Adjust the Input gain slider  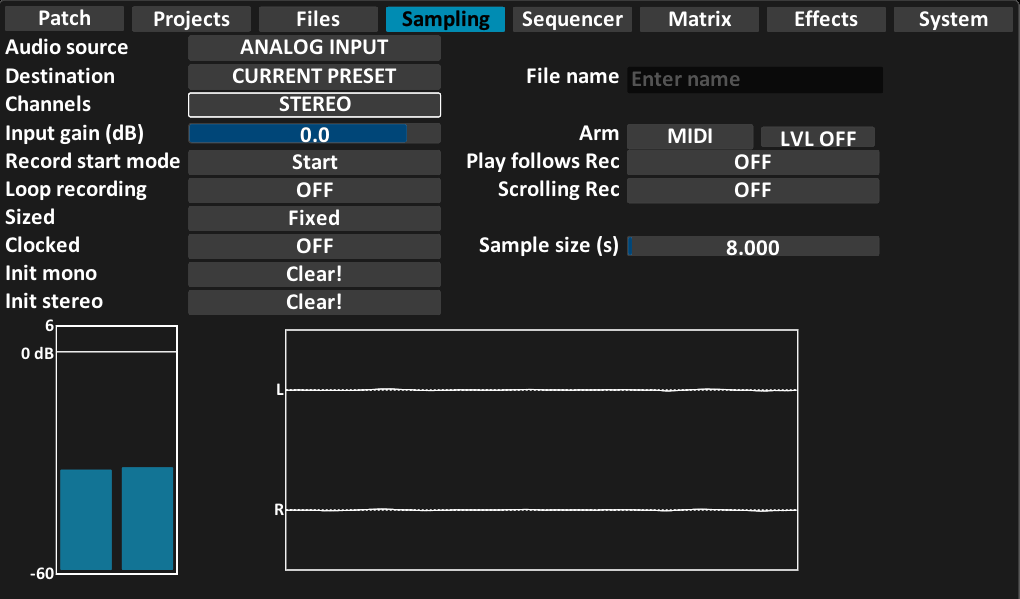click(x=314, y=134)
